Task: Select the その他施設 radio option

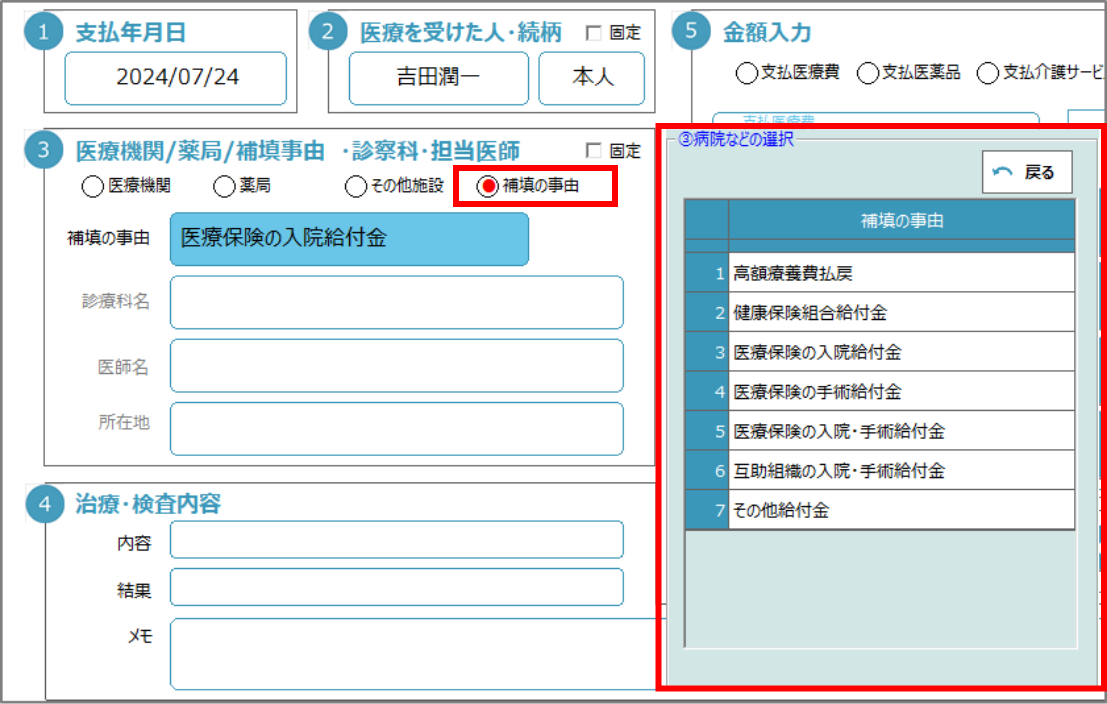Action: pyautogui.click(x=356, y=186)
